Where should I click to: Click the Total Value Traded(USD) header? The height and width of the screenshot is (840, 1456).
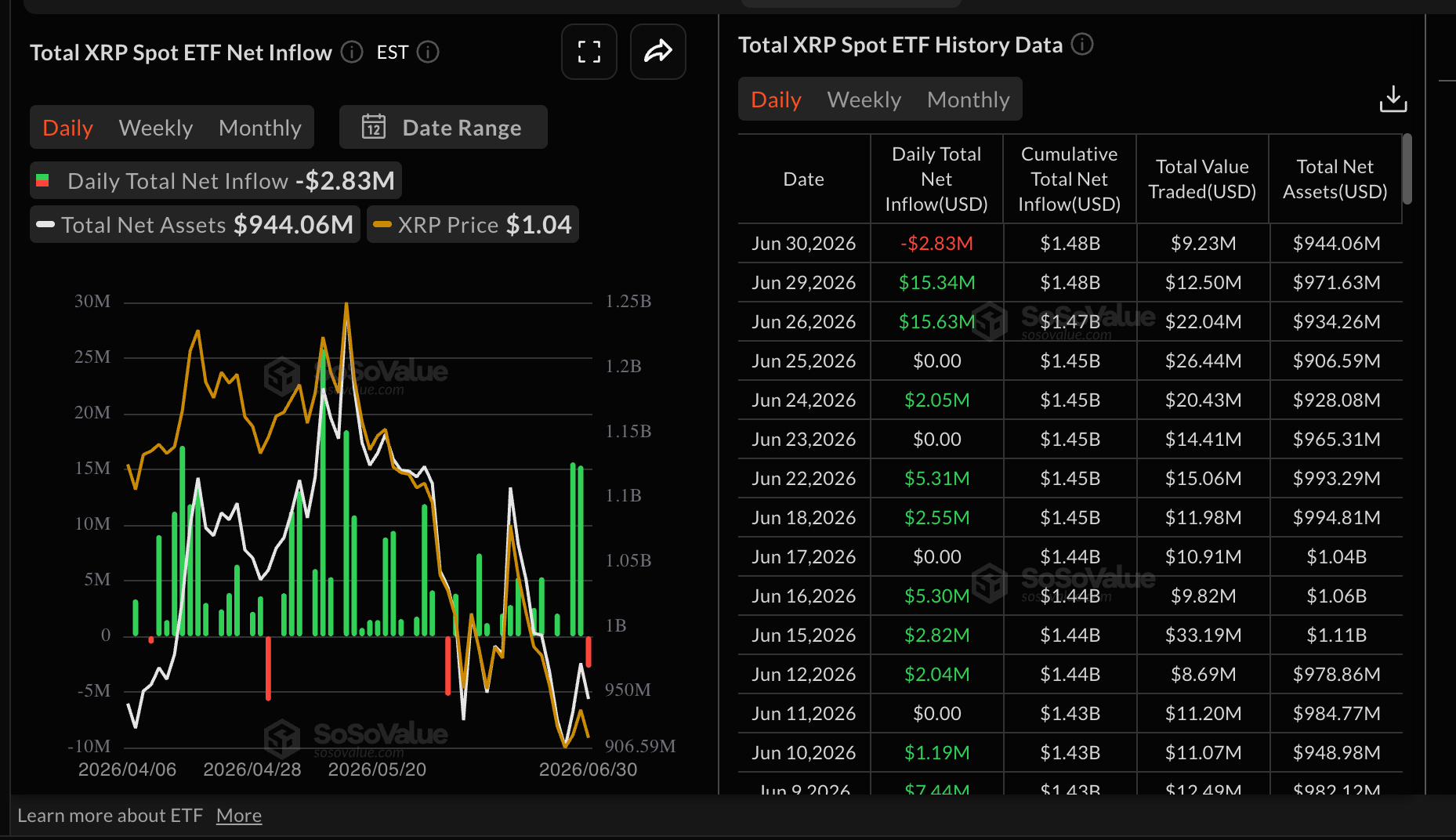click(x=1202, y=179)
